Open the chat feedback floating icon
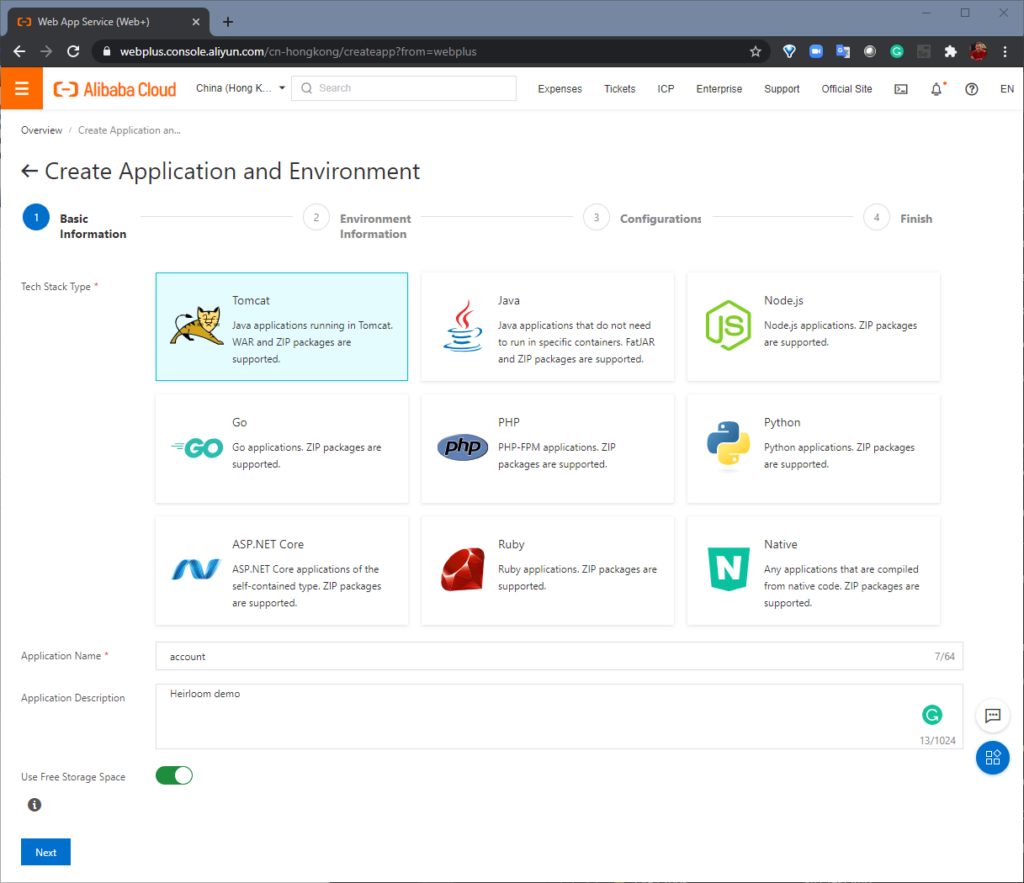1024x883 pixels. coord(993,715)
